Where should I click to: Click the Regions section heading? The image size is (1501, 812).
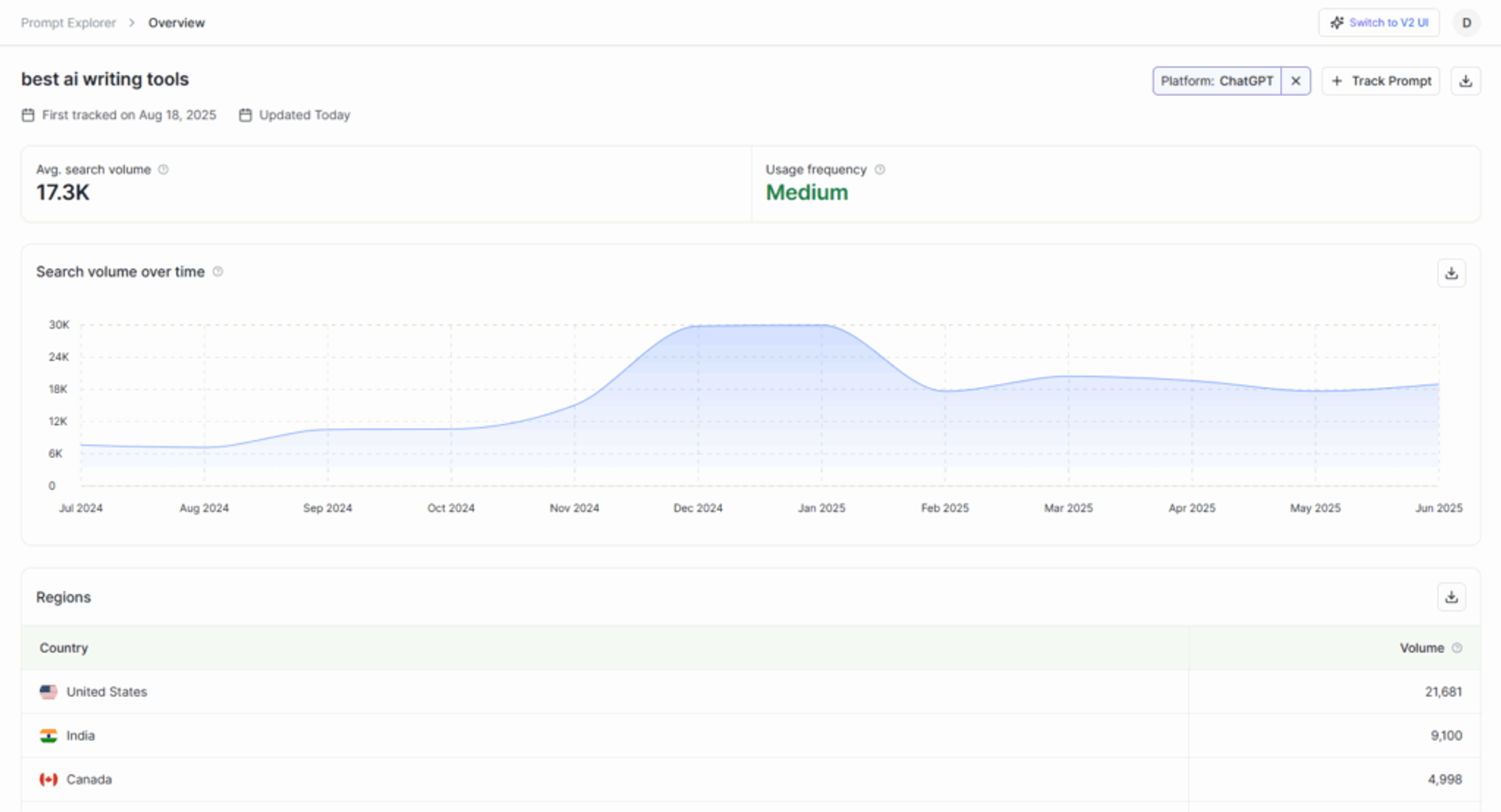click(x=63, y=597)
